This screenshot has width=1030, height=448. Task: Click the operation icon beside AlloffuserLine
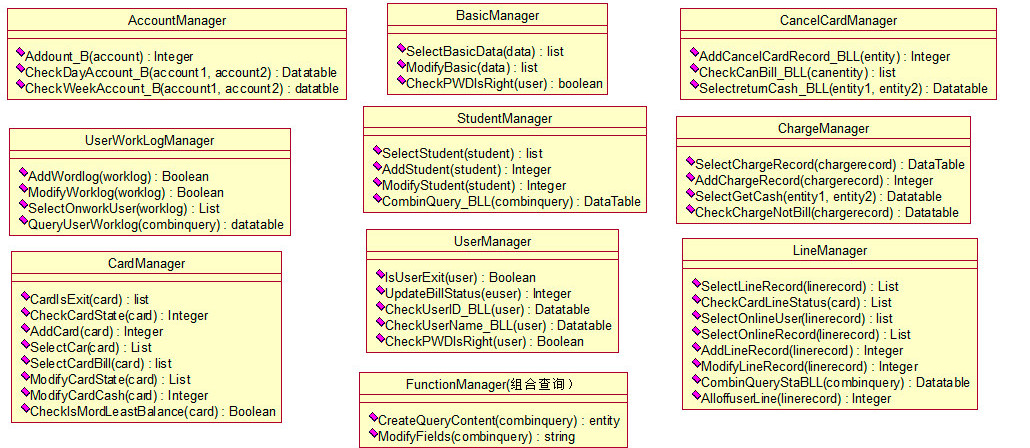[x=697, y=396]
